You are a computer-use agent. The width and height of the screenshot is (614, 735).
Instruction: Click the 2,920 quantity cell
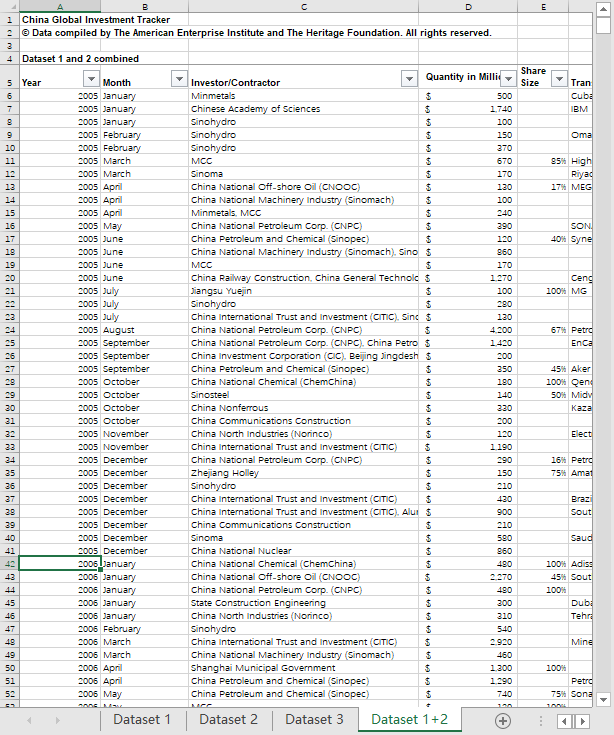[x=468, y=642]
